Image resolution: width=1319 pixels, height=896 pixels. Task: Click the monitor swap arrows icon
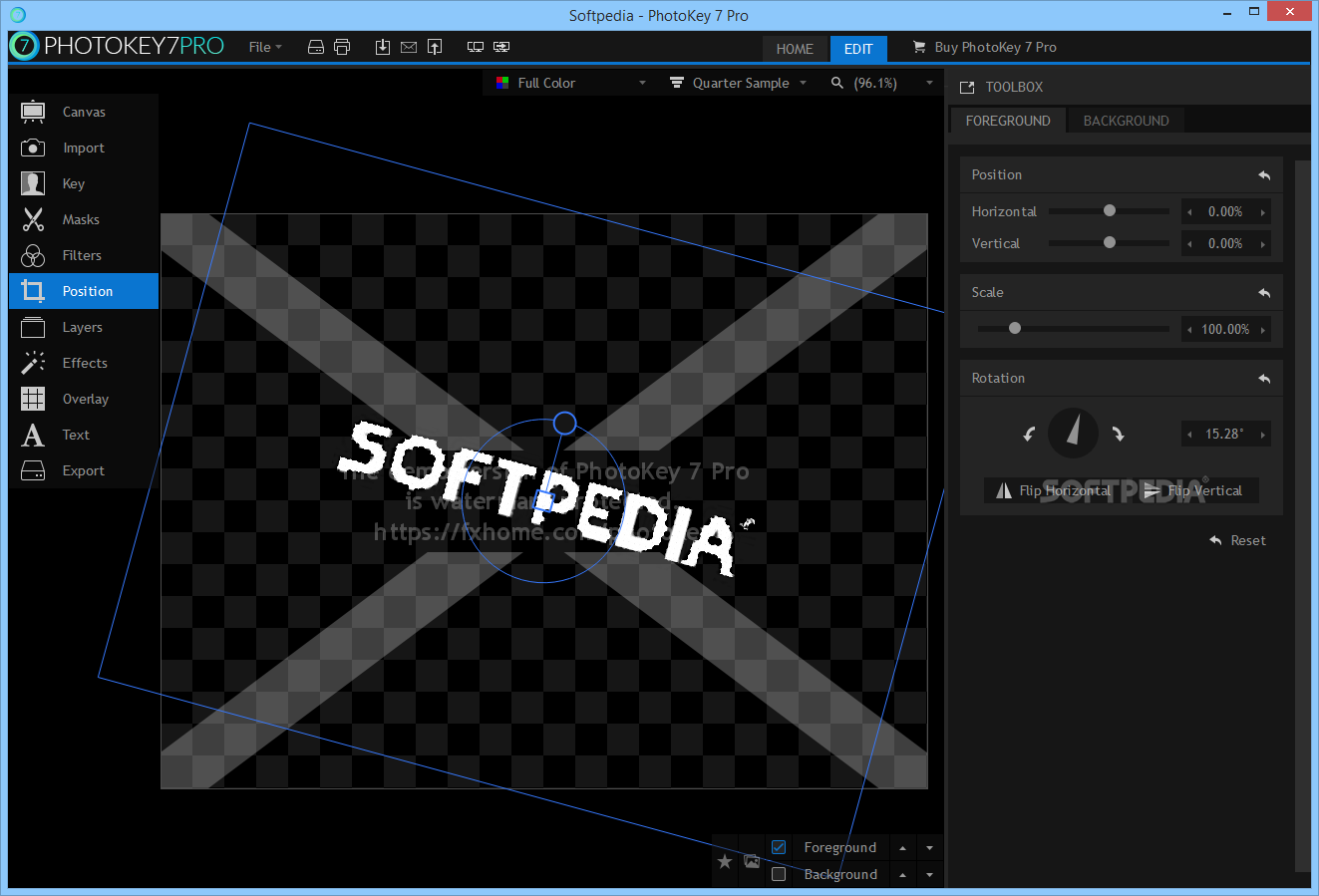click(x=501, y=47)
